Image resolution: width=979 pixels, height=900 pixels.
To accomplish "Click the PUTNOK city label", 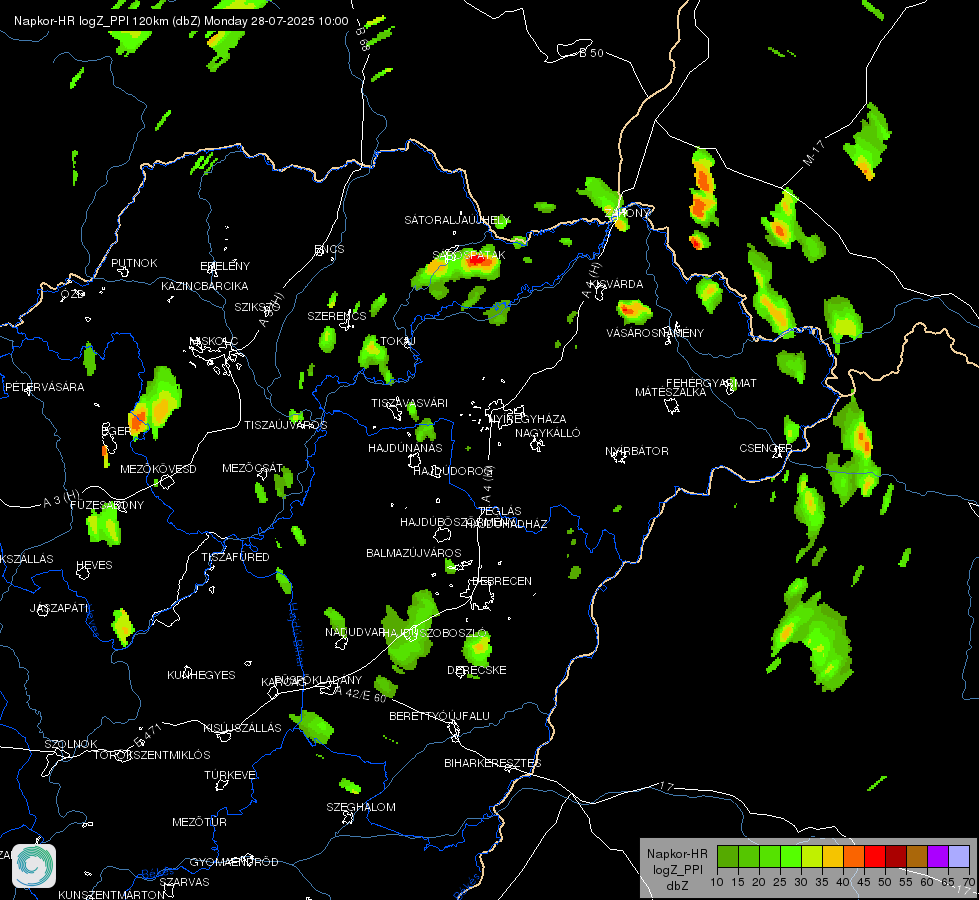I will coord(134,263).
